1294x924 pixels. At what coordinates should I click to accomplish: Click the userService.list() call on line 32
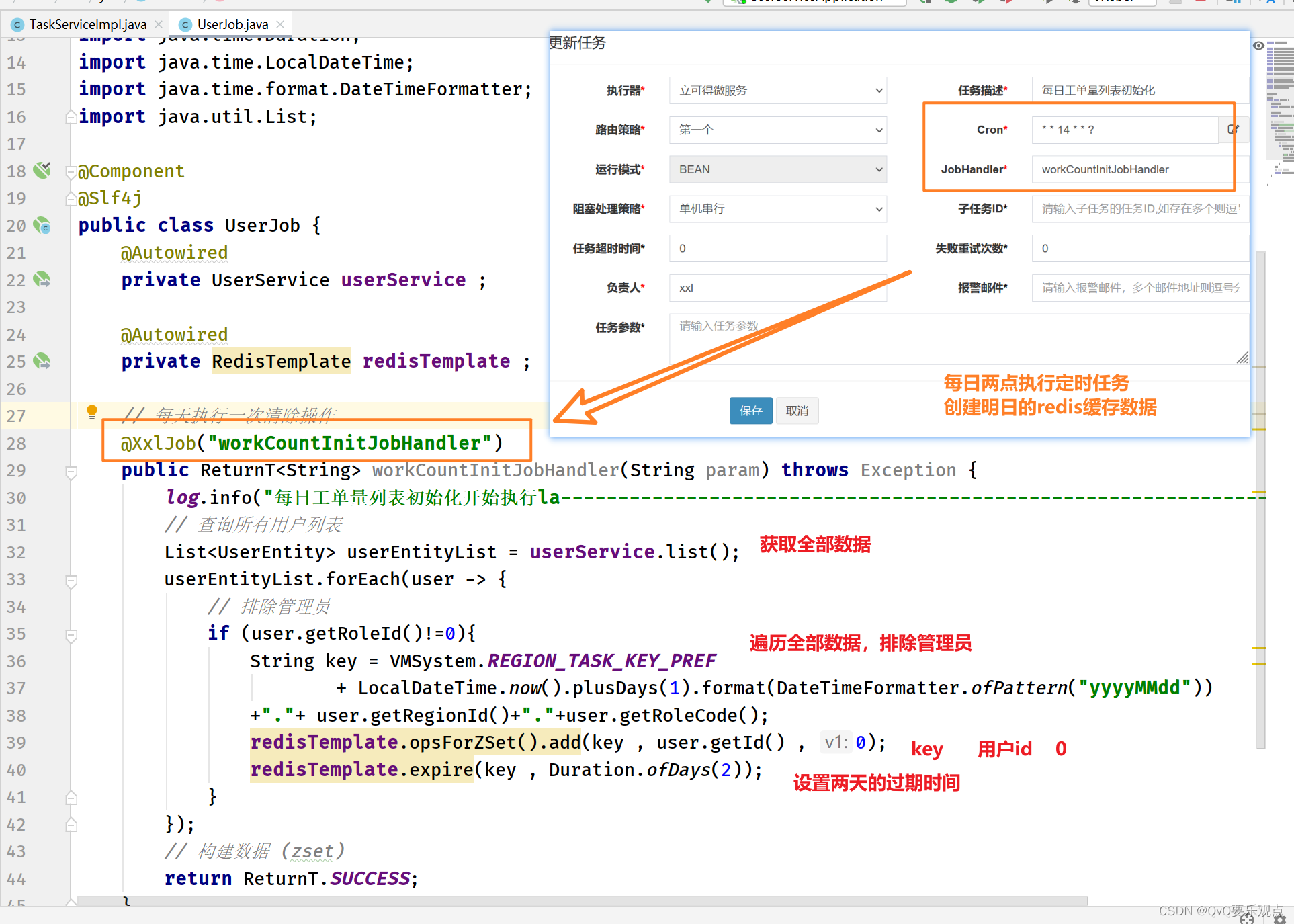tap(634, 552)
